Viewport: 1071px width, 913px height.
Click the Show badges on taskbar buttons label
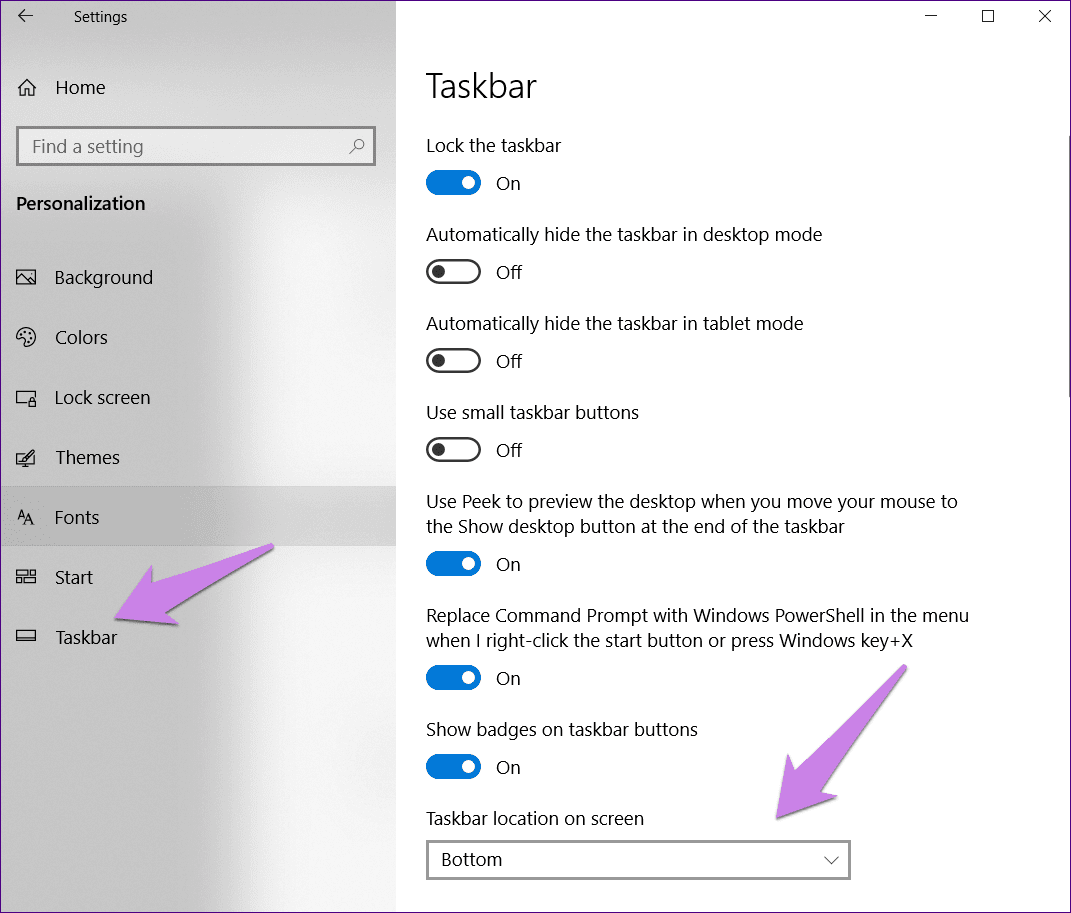pos(561,729)
